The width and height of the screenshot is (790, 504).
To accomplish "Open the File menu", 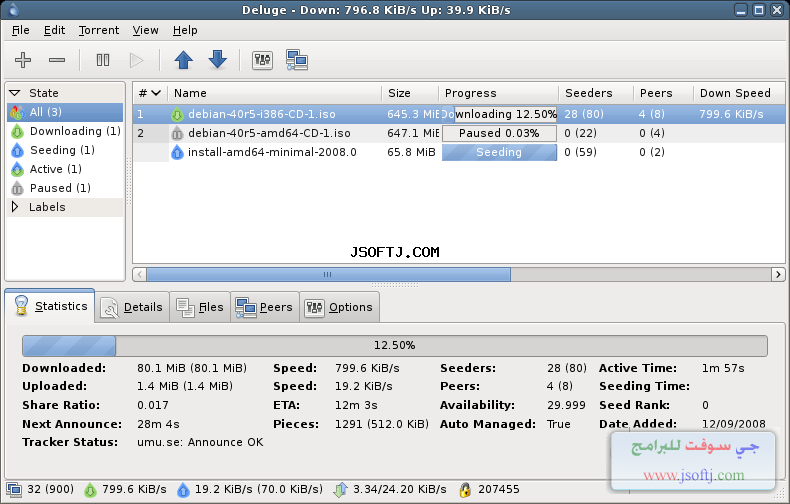I will click(x=20, y=30).
